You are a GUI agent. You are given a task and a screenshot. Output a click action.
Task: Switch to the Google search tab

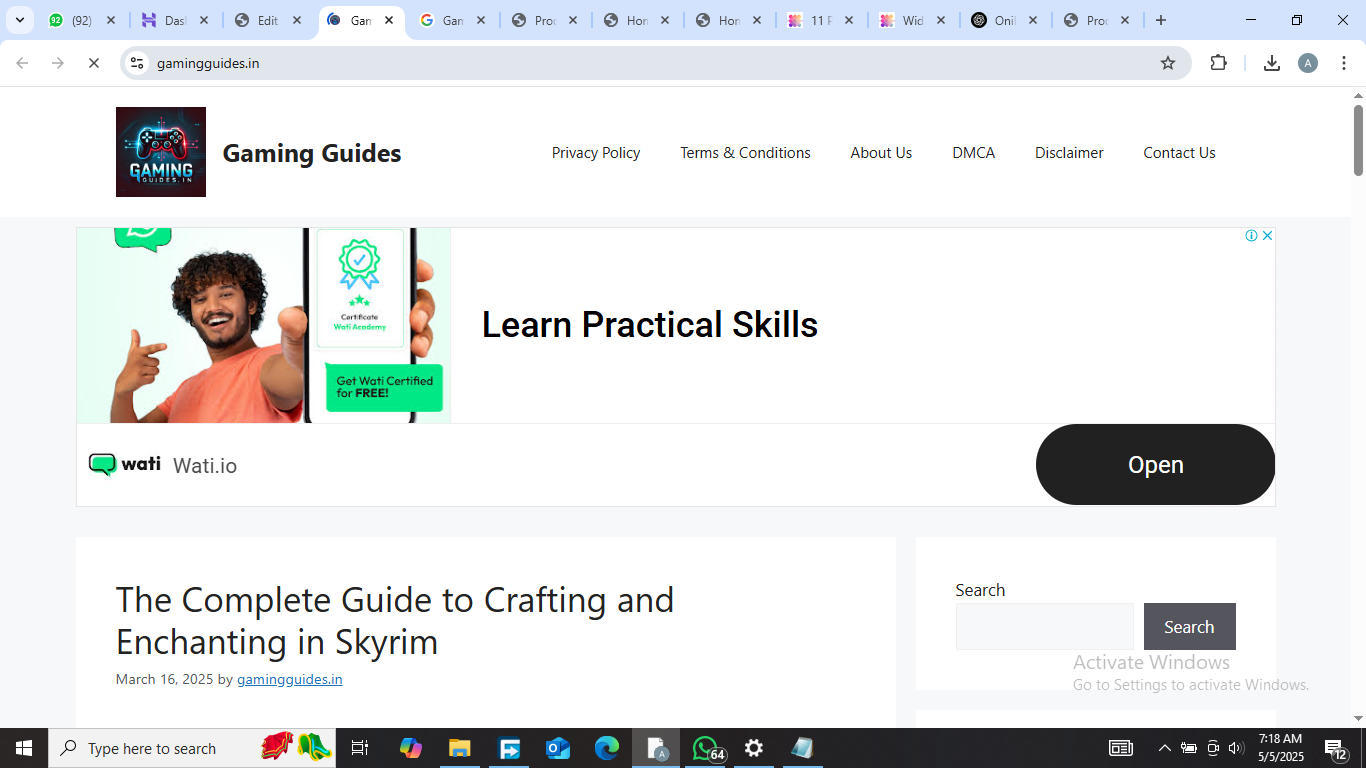(x=453, y=20)
